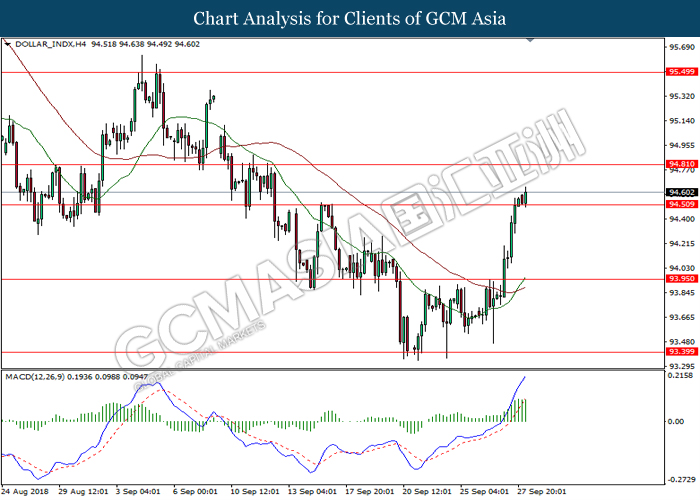Click the 95.690 price axis label

(683, 47)
